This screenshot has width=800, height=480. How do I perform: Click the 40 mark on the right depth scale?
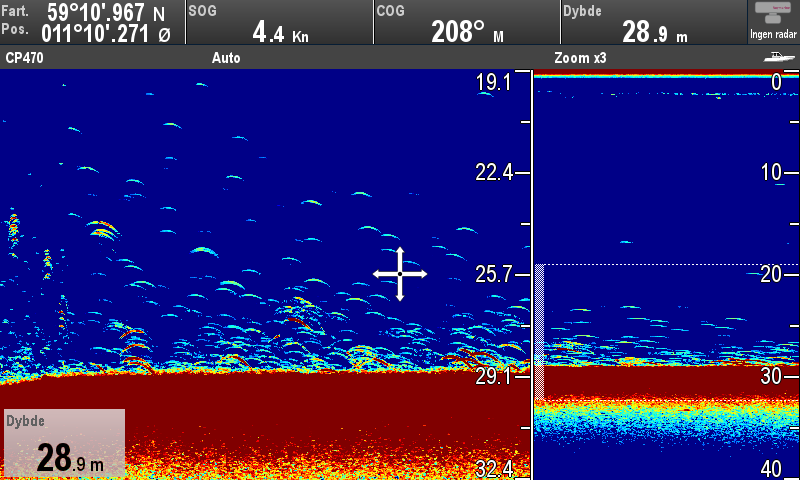coord(770,468)
